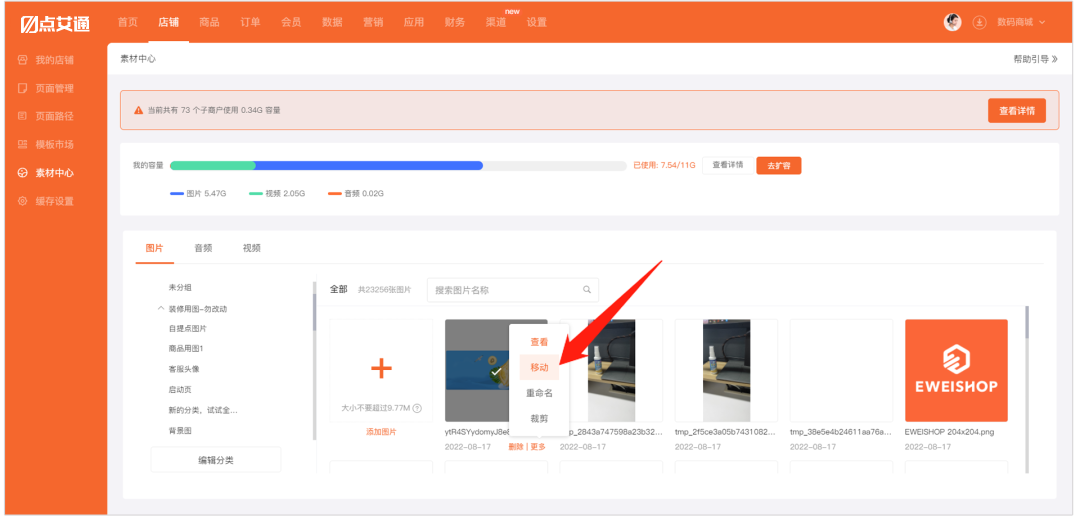Click the search magnifier icon
This screenshot has height=519, width=1080.
point(587,290)
